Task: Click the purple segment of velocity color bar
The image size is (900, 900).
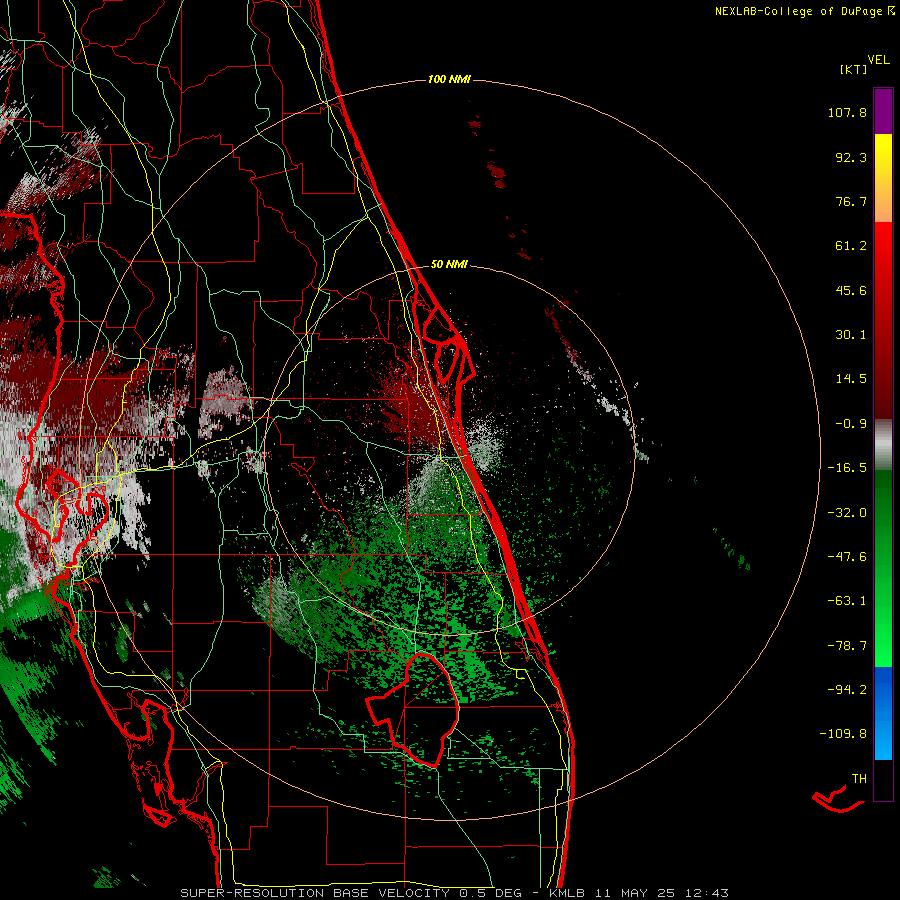Action: [x=883, y=111]
